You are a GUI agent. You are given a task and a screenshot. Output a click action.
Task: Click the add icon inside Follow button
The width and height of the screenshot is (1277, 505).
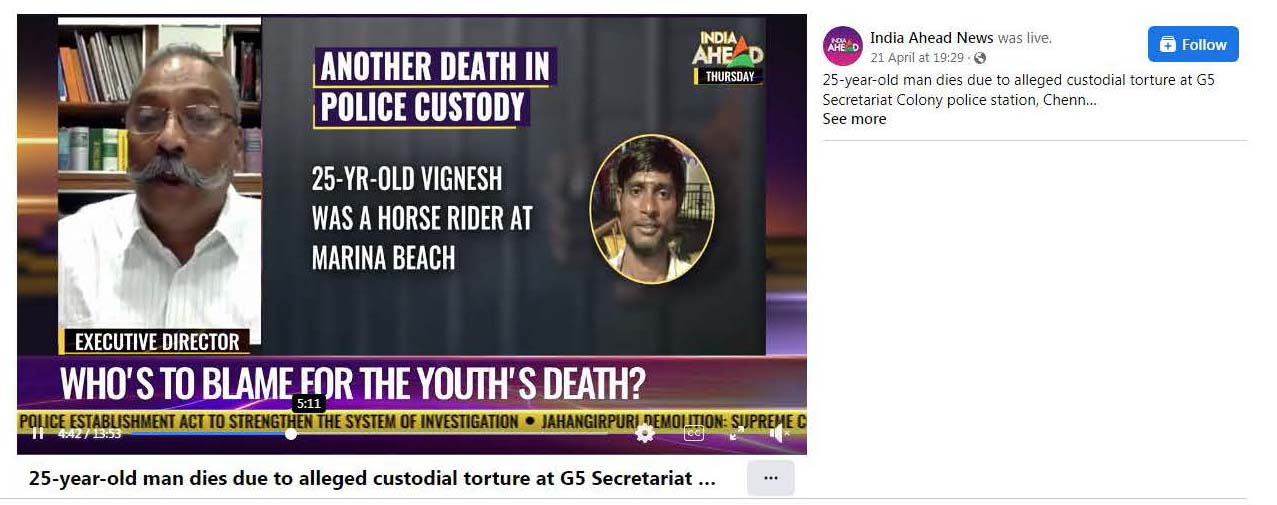(x=1168, y=44)
